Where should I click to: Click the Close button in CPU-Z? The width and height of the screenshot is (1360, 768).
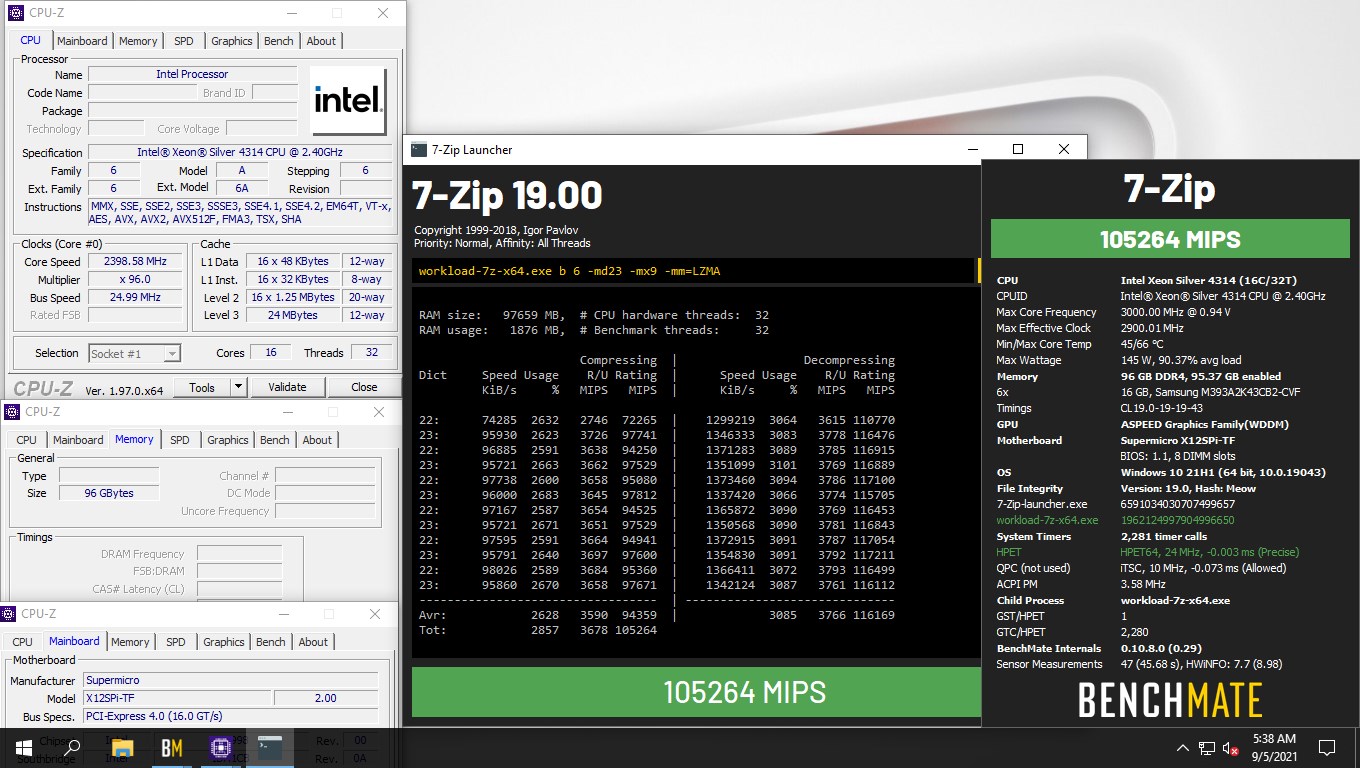[x=364, y=387]
